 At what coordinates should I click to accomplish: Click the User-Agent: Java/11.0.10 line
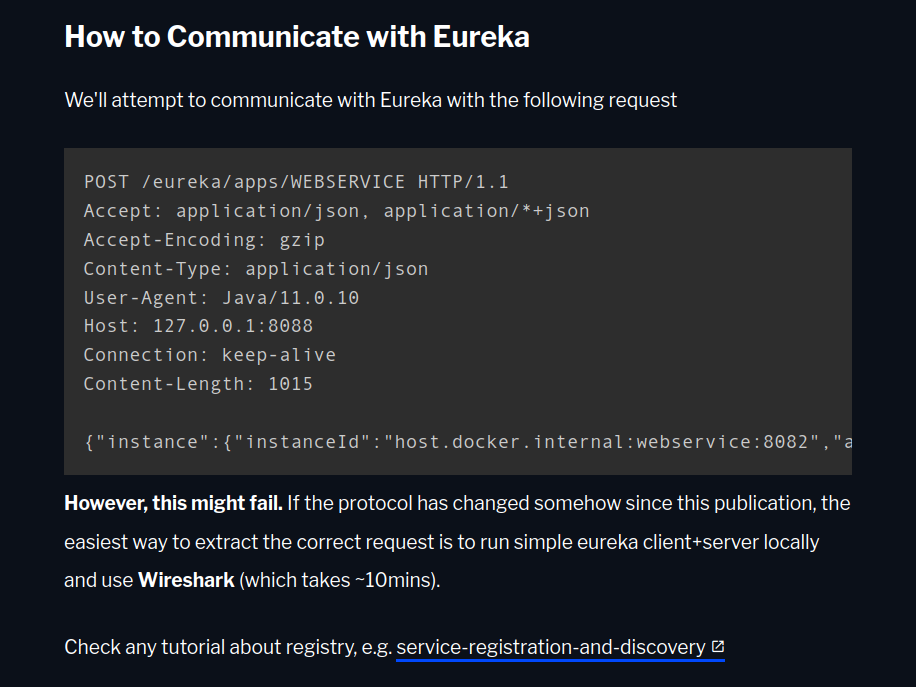[221, 298]
